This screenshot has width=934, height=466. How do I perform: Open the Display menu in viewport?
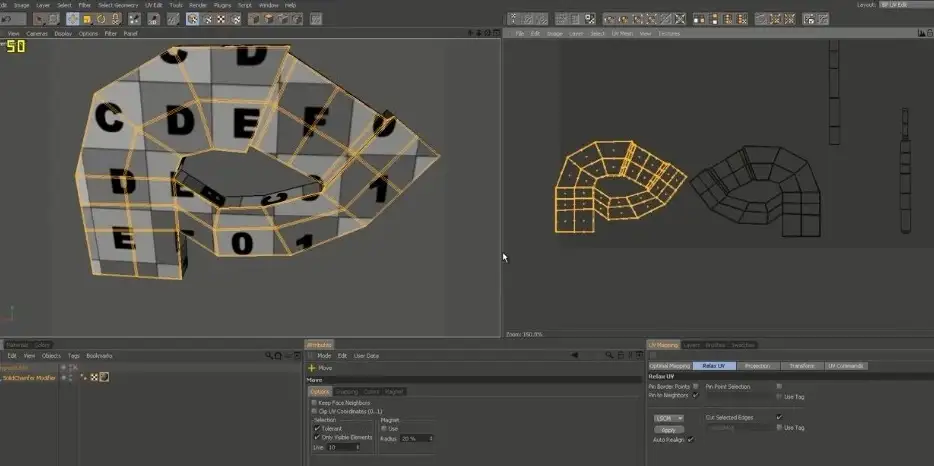(x=63, y=33)
